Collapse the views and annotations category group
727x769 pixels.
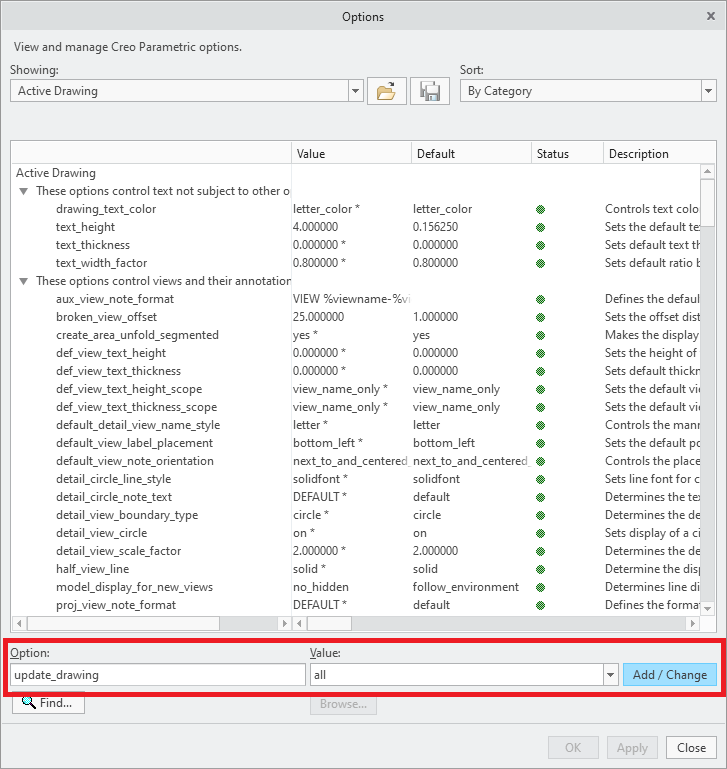coord(23,281)
